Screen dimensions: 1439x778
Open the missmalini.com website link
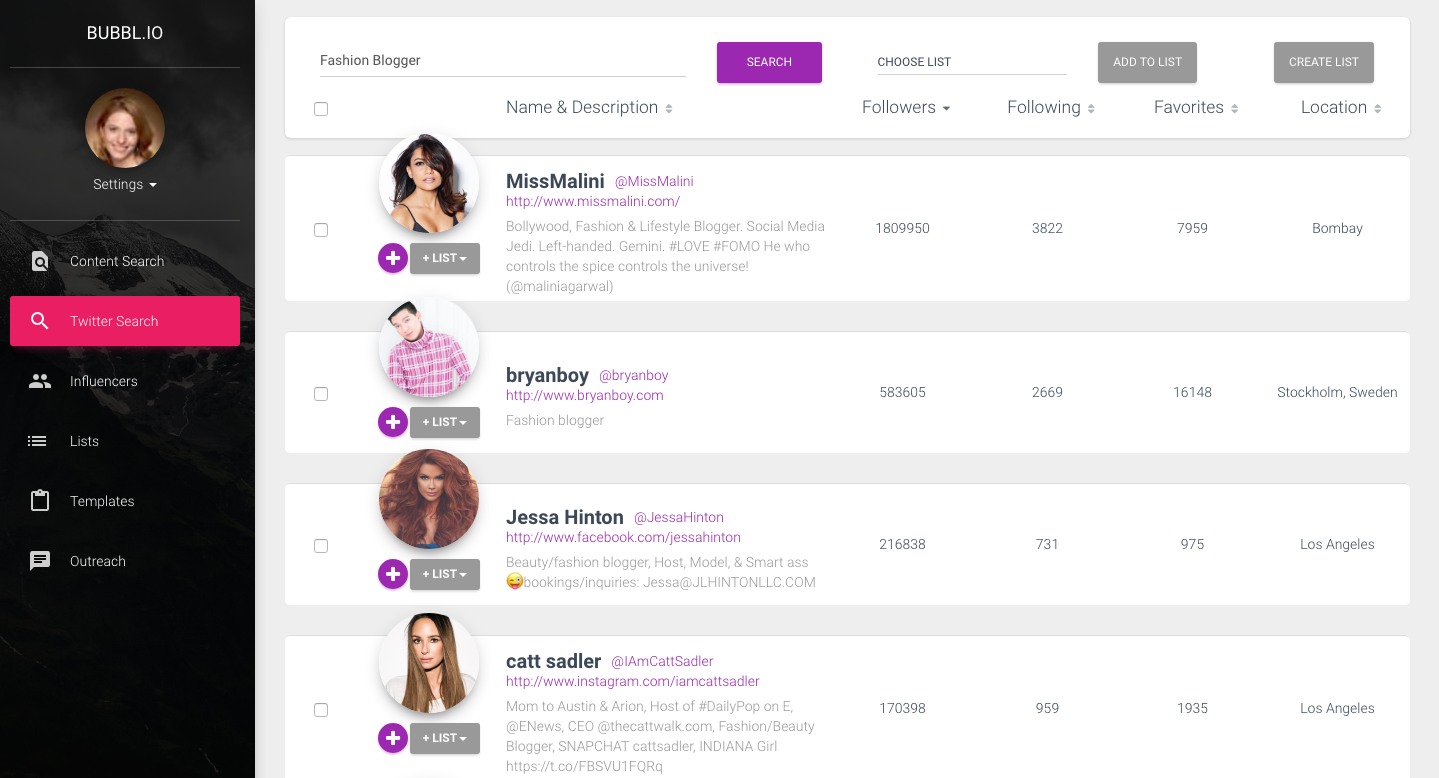point(593,201)
